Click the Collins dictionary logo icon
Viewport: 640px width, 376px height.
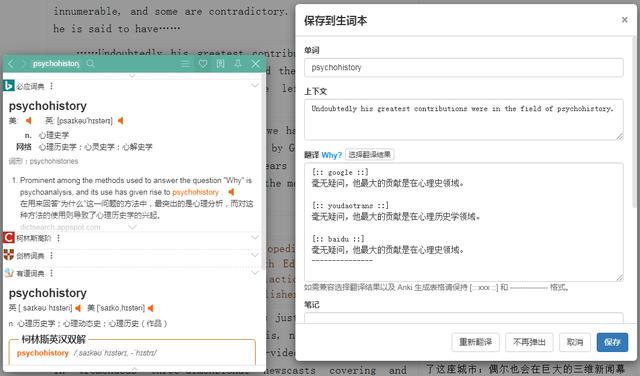coord(9,238)
